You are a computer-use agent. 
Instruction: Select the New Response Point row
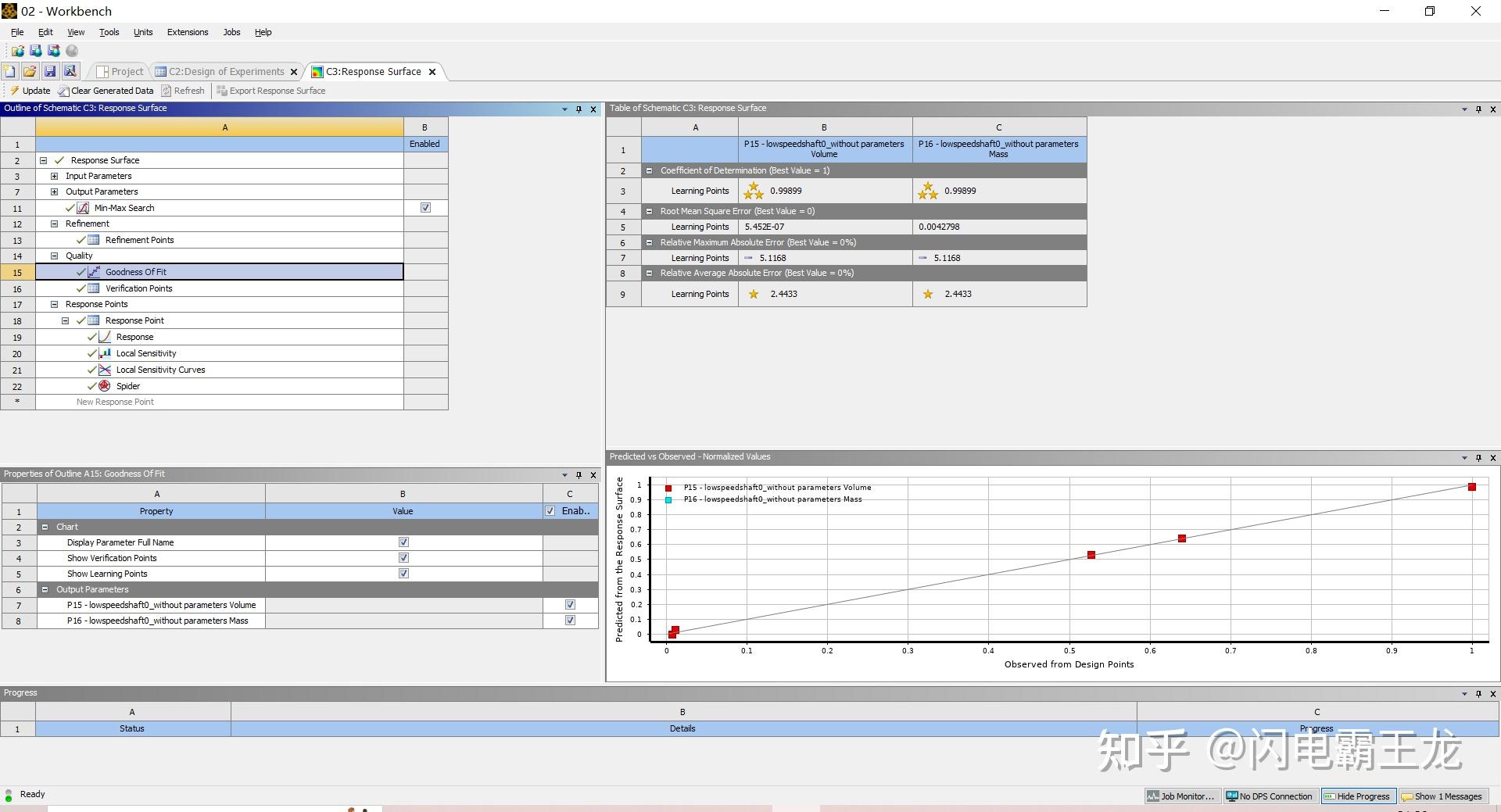114,402
